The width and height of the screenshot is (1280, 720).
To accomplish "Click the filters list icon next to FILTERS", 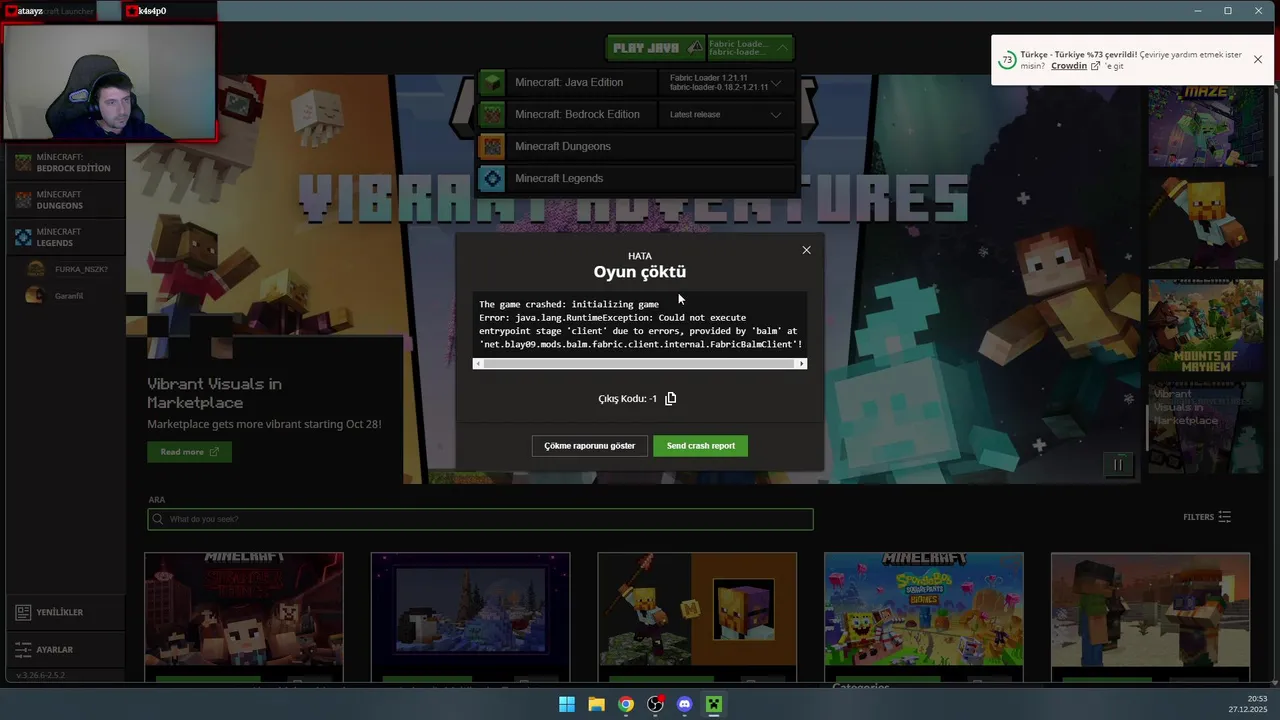I will pos(1225,517).
